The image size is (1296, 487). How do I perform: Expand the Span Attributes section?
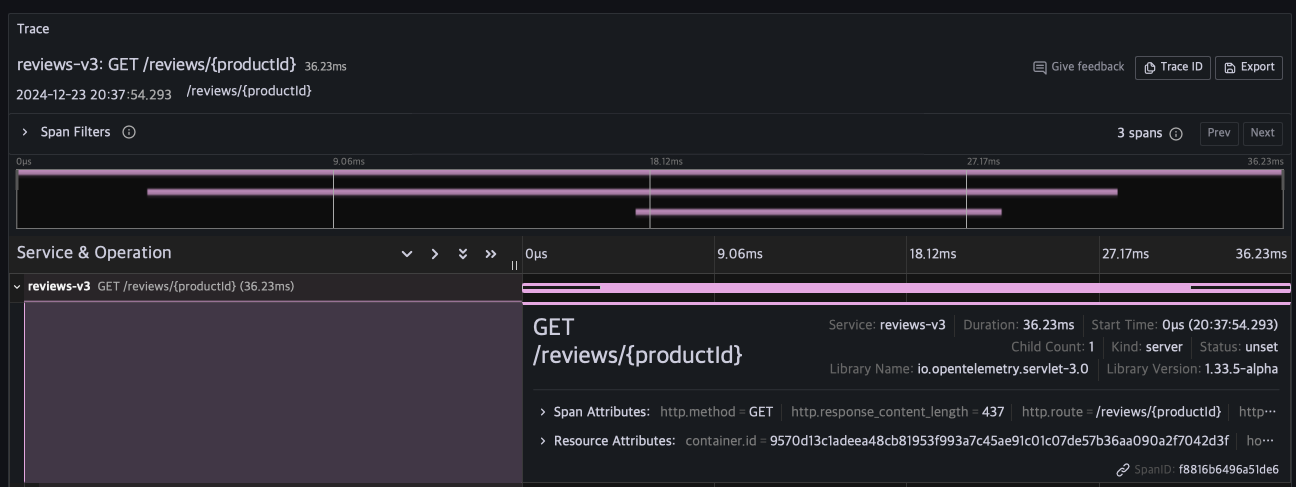tap(543, 412)
